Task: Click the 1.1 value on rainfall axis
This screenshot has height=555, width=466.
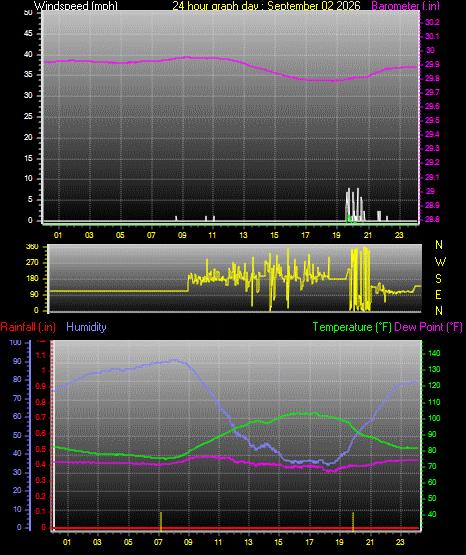Action: coord(41,355)
